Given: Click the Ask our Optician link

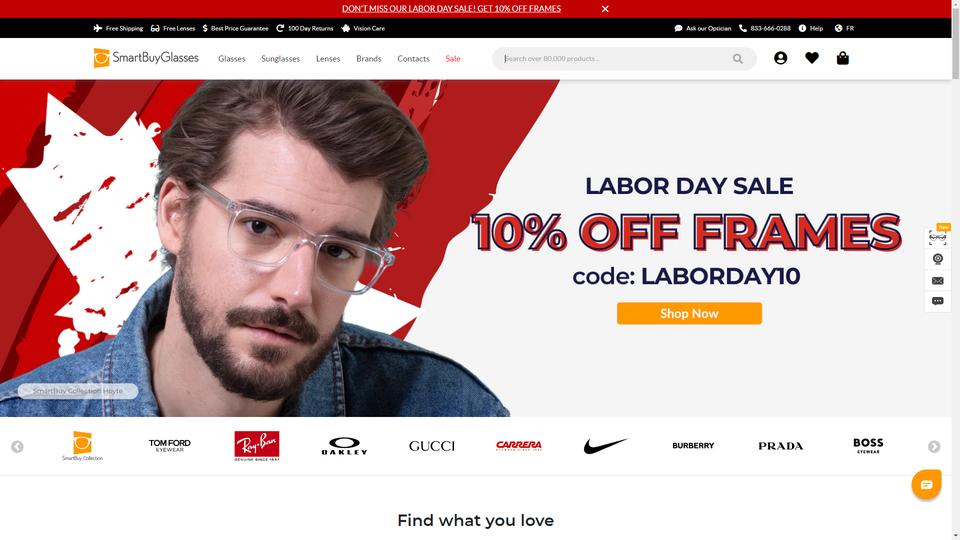Looking at the screenshot, I should [703, 28].
